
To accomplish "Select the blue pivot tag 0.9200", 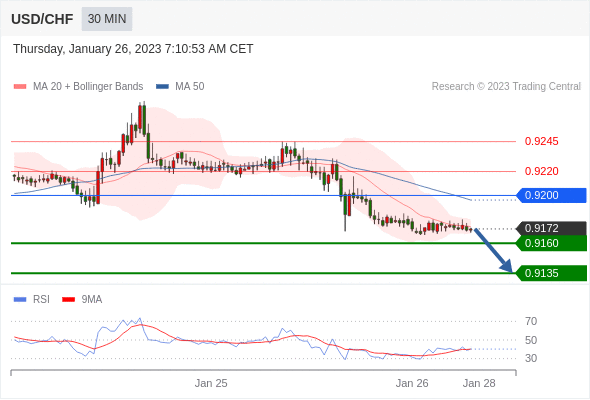I will pos(552,195).
